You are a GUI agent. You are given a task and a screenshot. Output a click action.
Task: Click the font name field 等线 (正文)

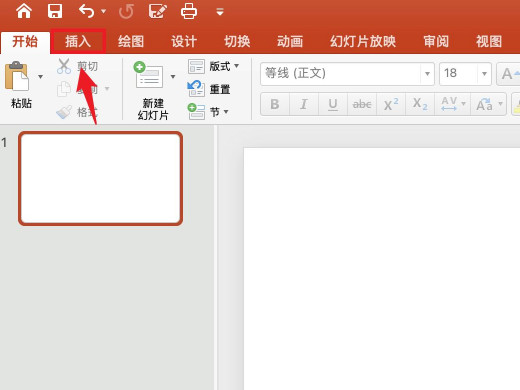[341, 74]
